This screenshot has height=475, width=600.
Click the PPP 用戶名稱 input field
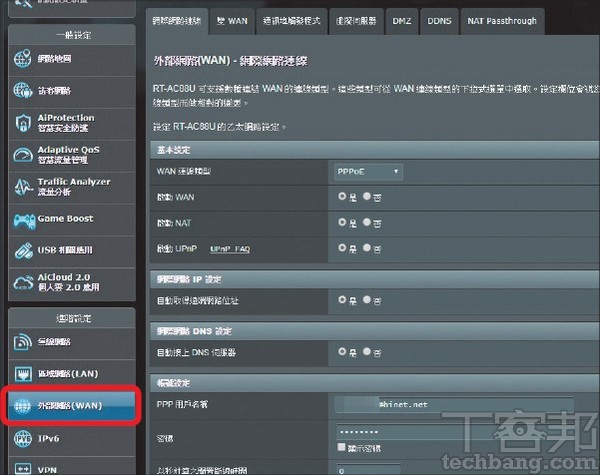pos(455,405)
